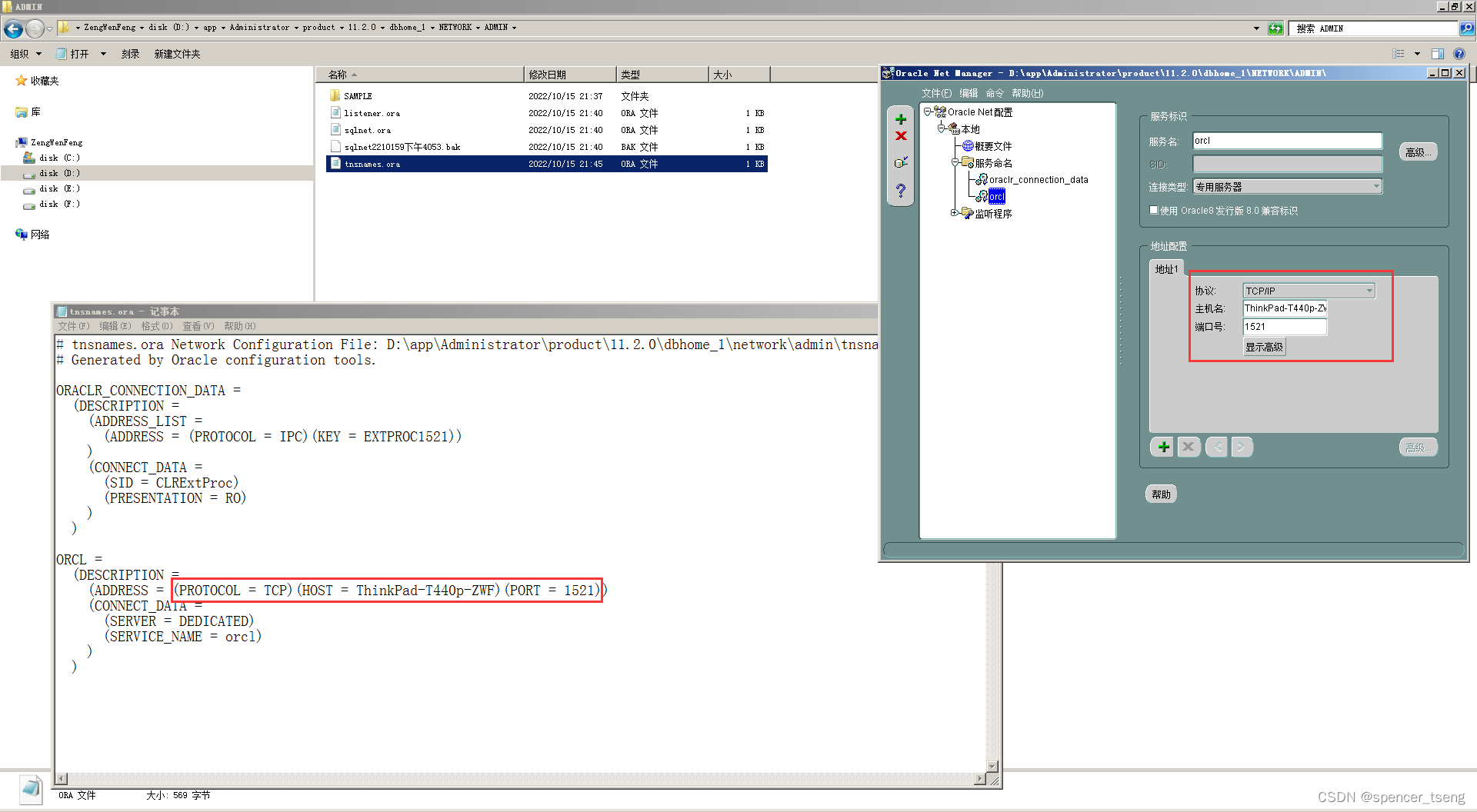The image size is (1477, 812).
Task: Click the Test Service icon in Net Manager toolbar
Action: point(901,162)
